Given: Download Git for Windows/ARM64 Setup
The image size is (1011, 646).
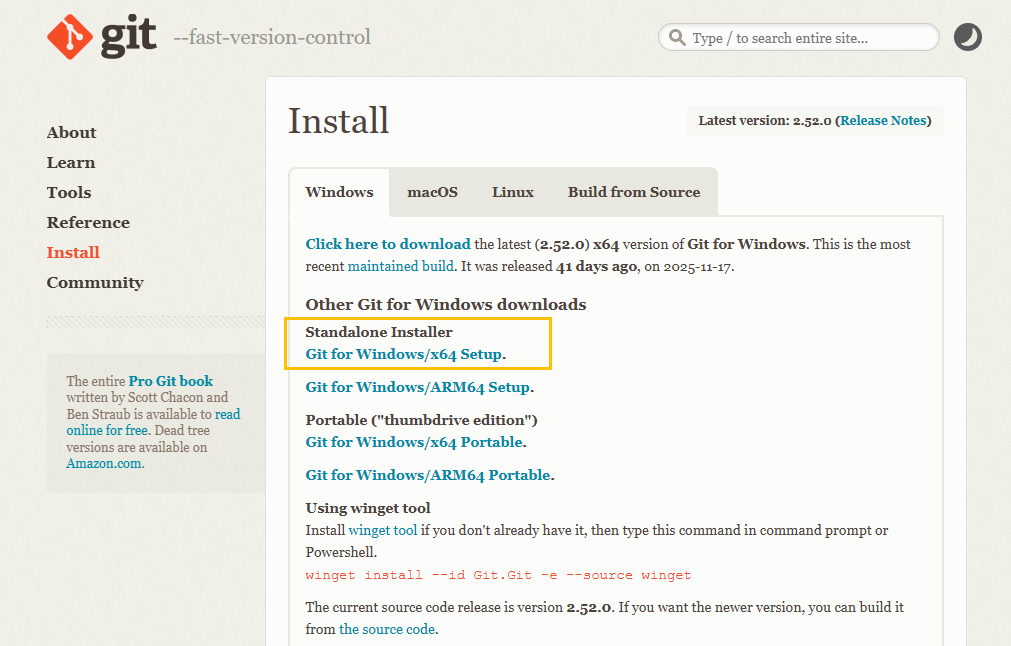Looking at the screenshot, I should point(418,387).
